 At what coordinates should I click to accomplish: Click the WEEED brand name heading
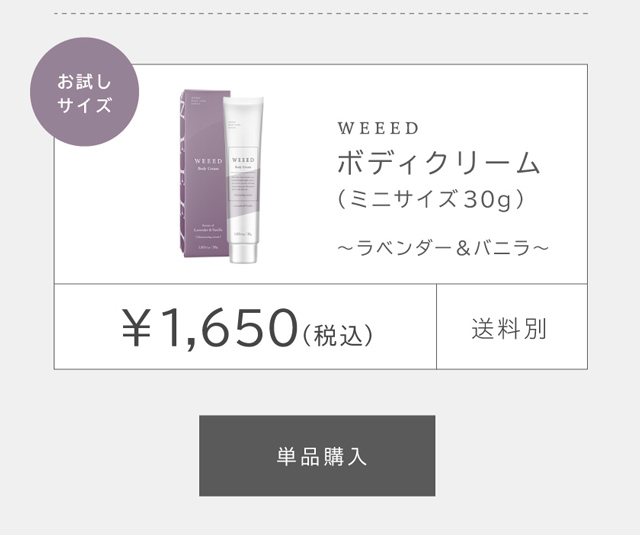point(378,129)
